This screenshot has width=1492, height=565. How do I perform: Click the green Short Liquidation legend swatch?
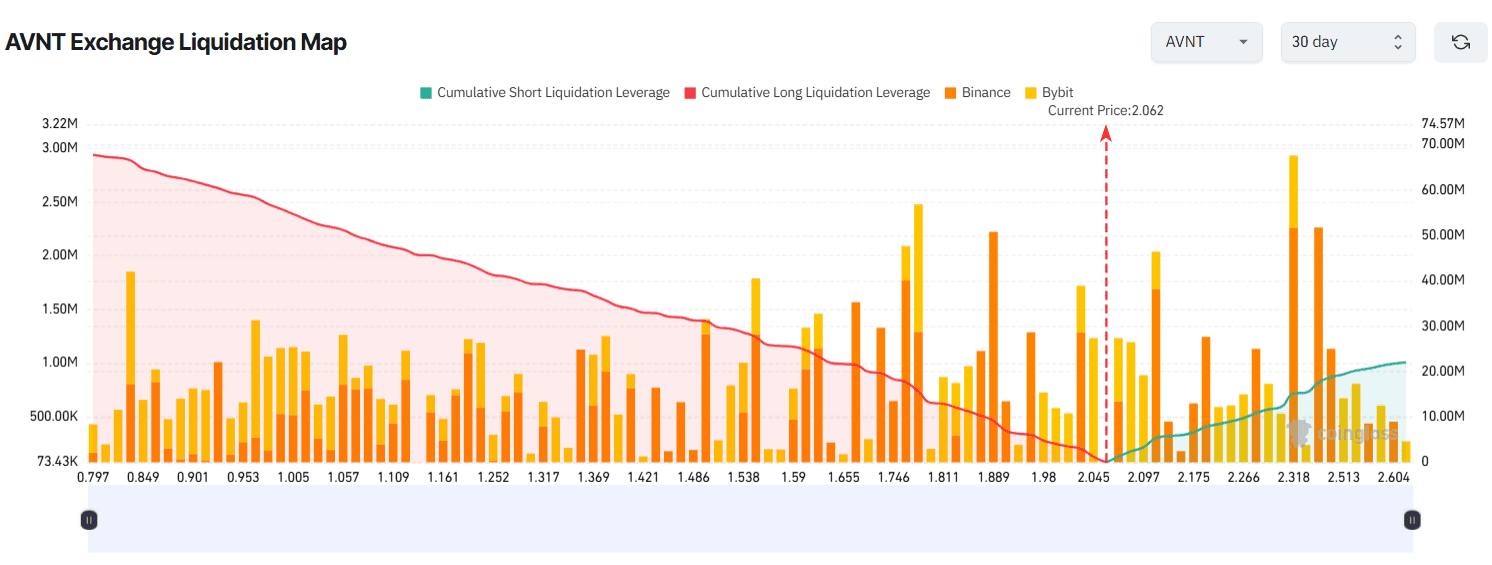[x=427, y=92]
